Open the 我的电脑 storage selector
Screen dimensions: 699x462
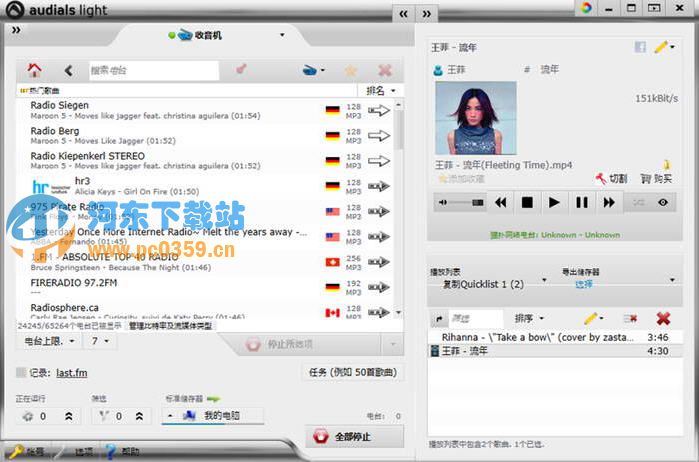click(x=212, y=416)
